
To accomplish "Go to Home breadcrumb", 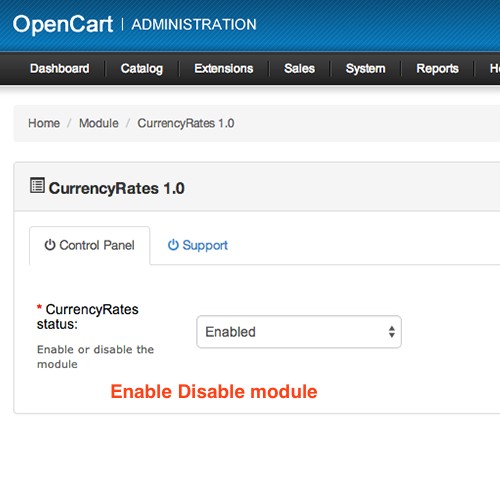I will coord(44,123).
